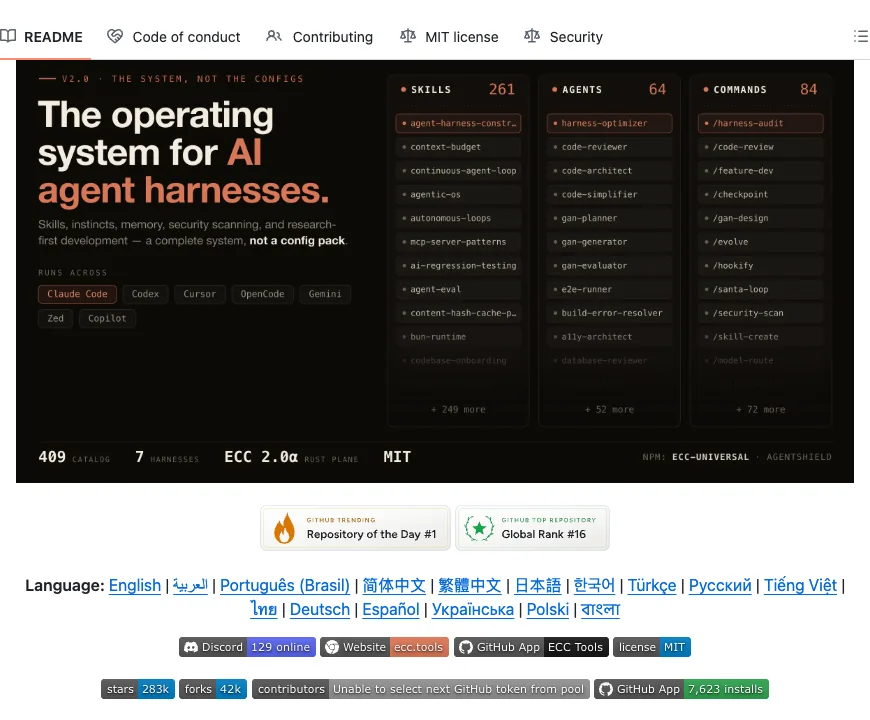
Task: Click the Website ecc.tools badge
Action: [385, 647]
